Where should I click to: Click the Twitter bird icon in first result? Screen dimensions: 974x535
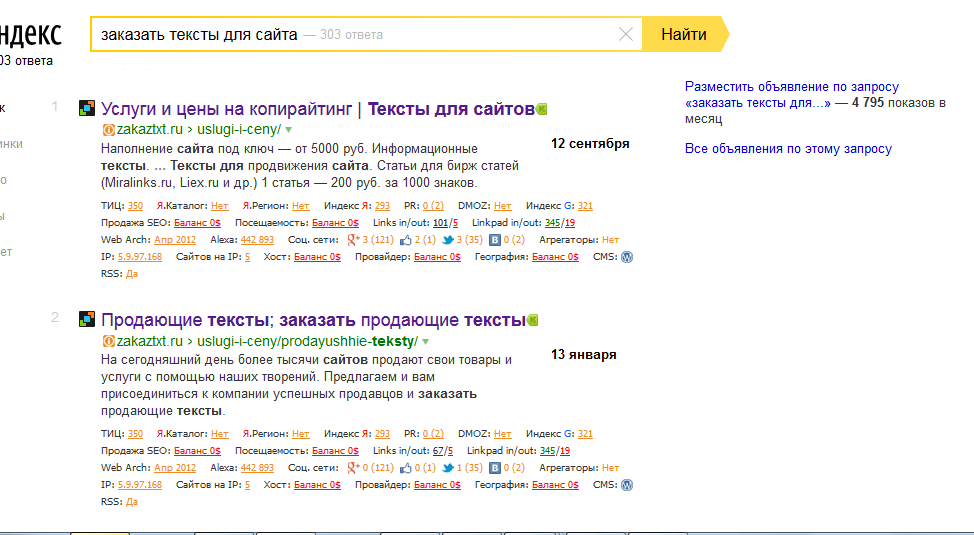point(449,240)
